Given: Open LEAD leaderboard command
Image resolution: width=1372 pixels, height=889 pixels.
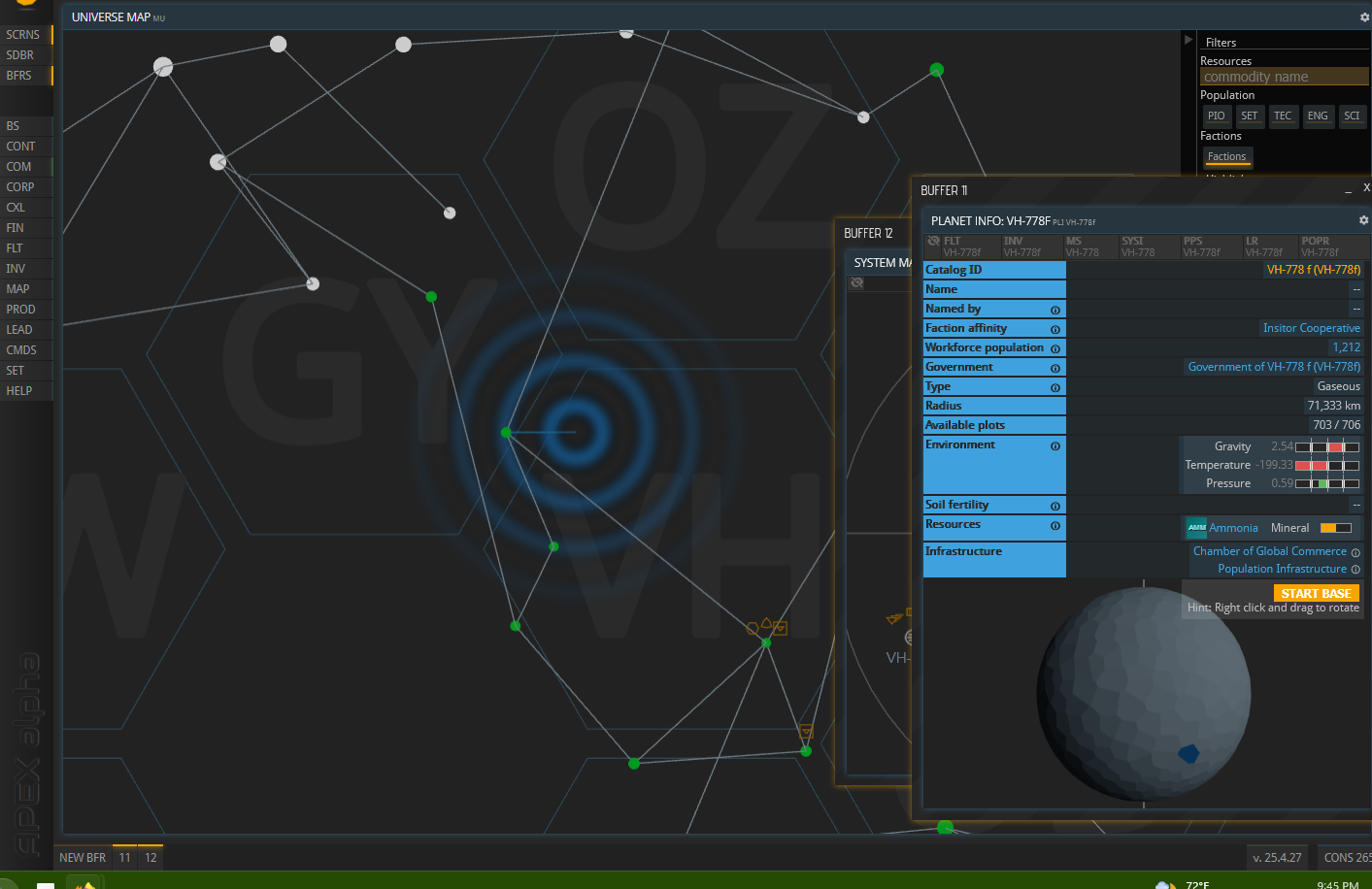Looking at the screenshot, I should (x=26, y=330).
